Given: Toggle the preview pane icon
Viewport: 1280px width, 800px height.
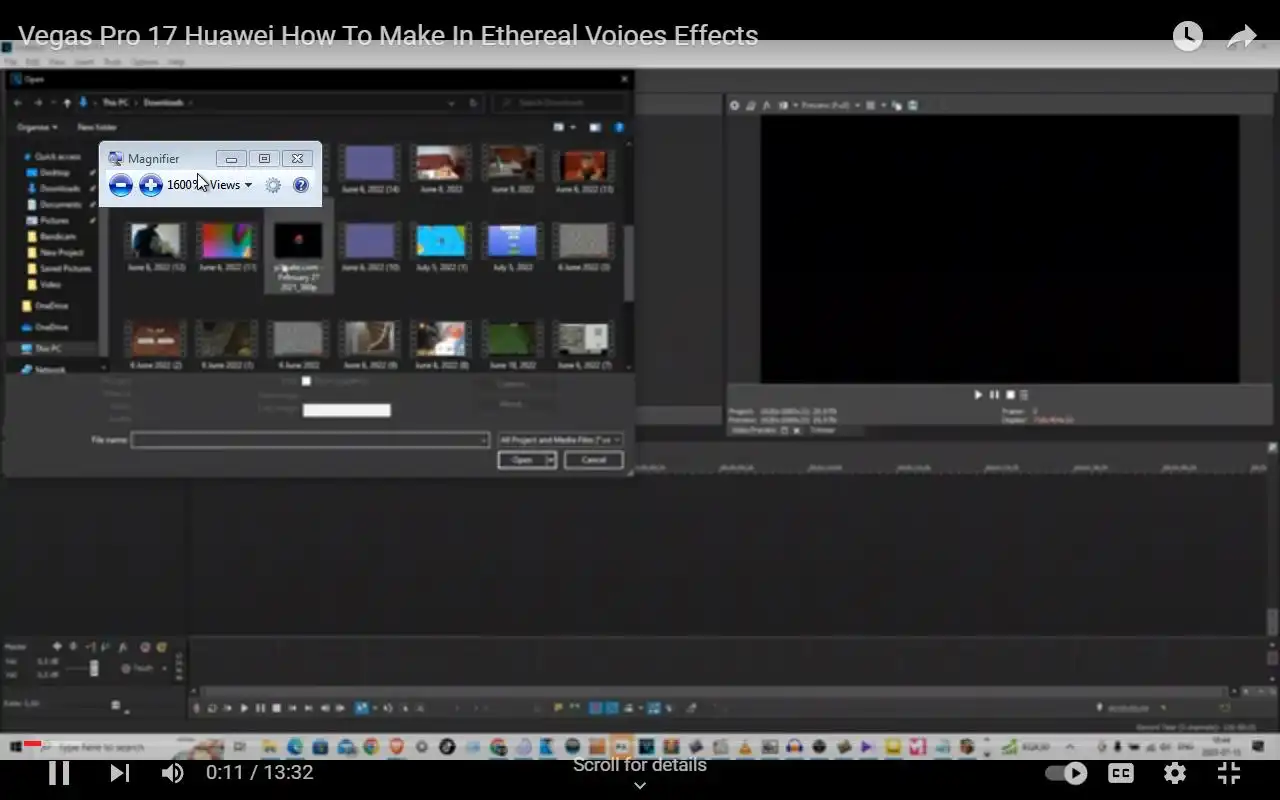Looking at the screenshot, I should click(595, 128).
